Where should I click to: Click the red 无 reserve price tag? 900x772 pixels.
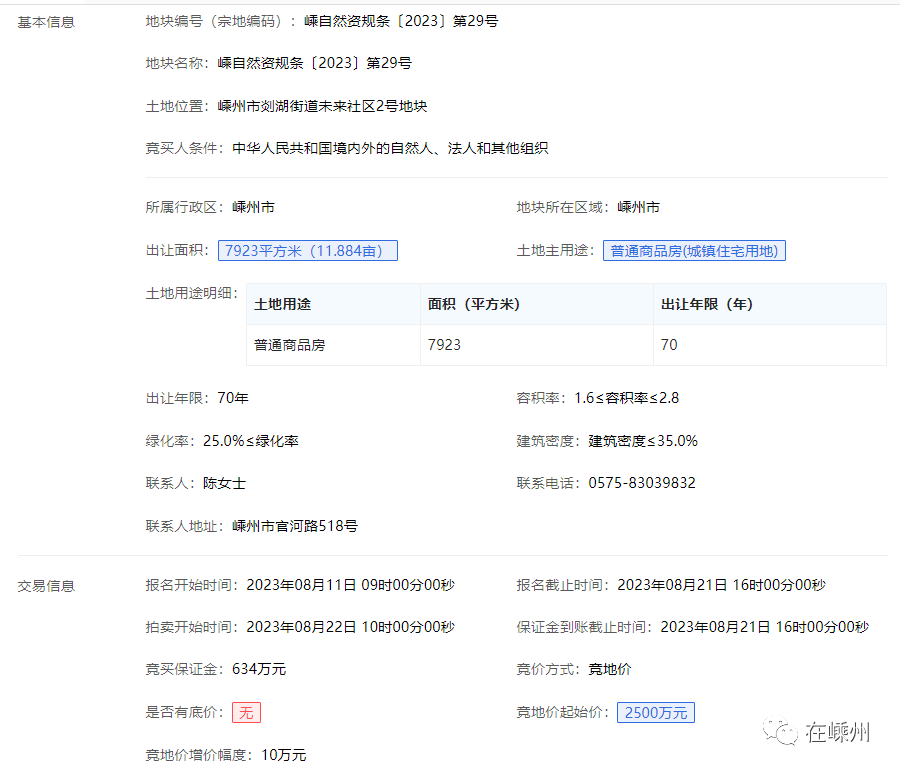[x=246, y=713]
